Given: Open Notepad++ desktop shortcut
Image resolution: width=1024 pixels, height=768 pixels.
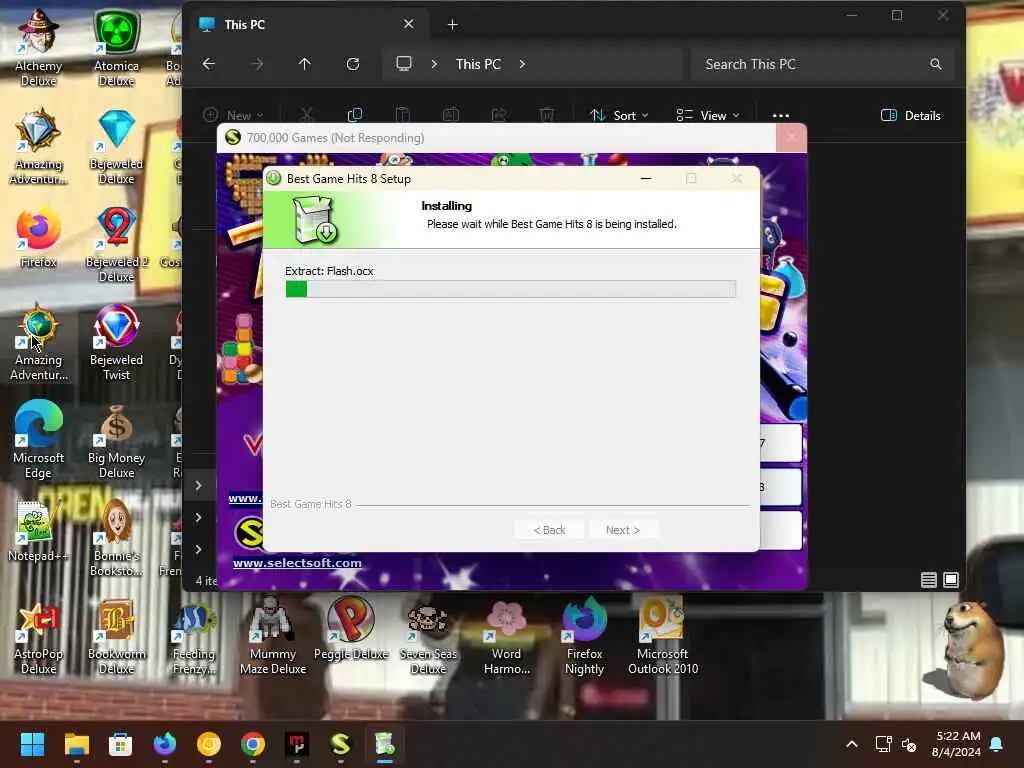Looking at the screenshot, I should (38, 530).
